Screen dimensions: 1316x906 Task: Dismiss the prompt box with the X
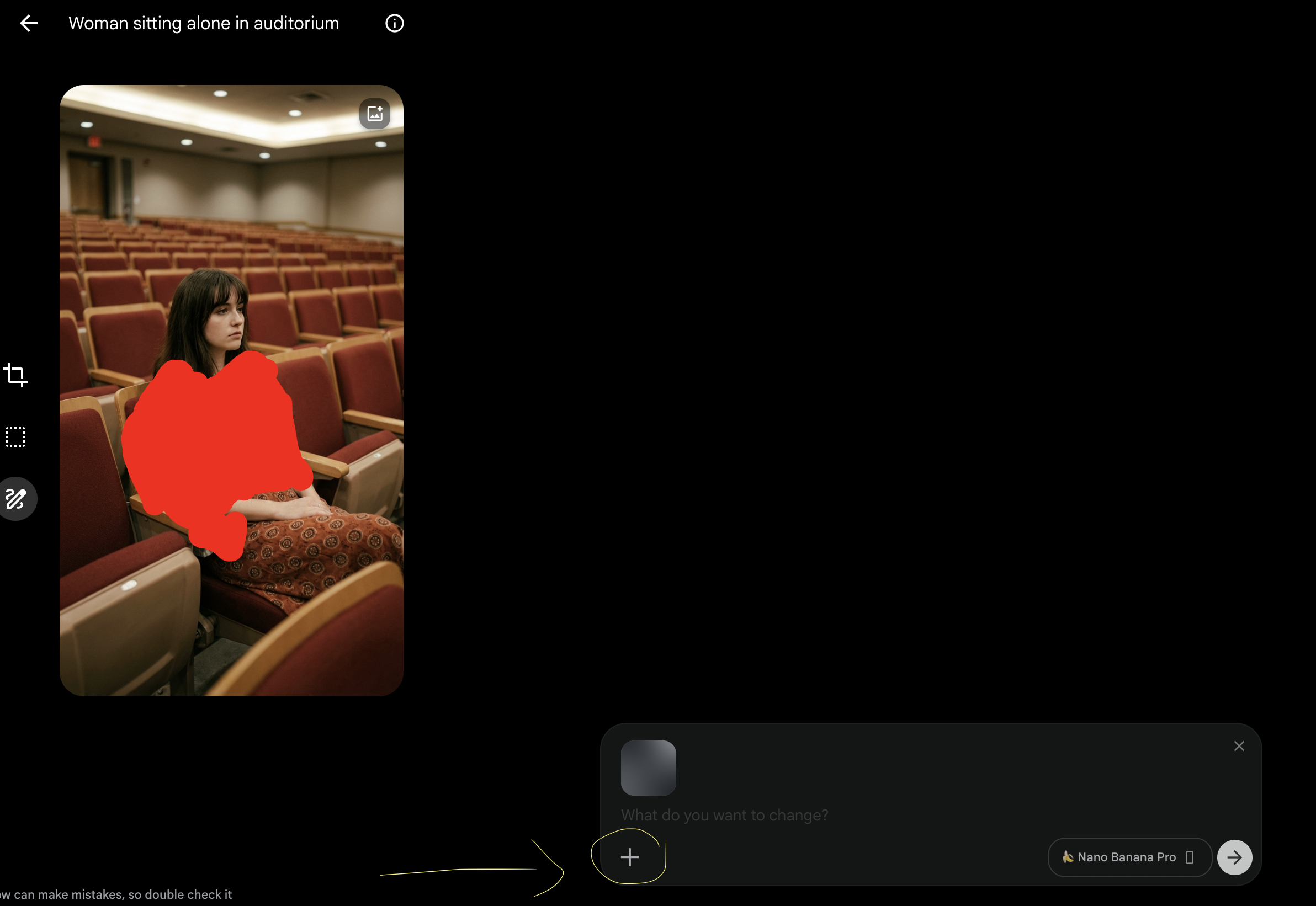point(1239,746)
